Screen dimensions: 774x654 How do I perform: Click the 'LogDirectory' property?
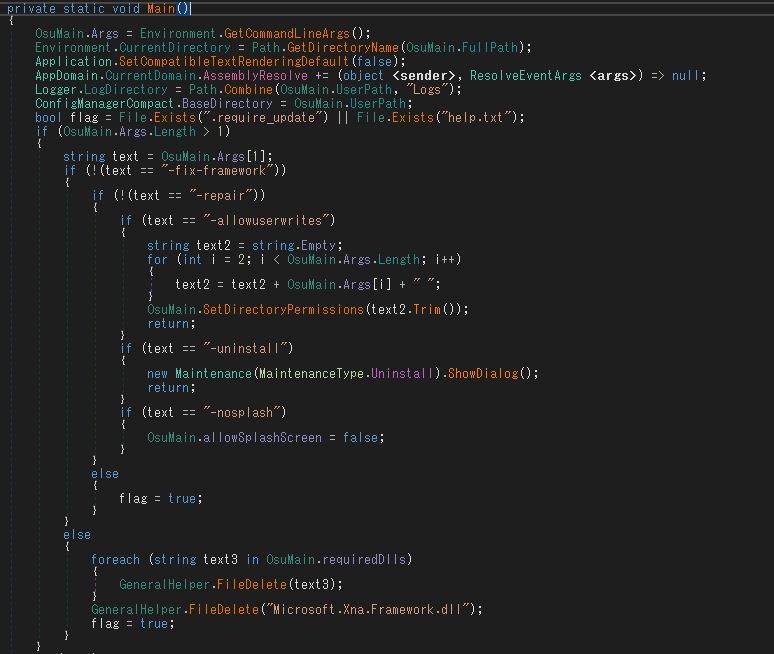coord(126,90)
